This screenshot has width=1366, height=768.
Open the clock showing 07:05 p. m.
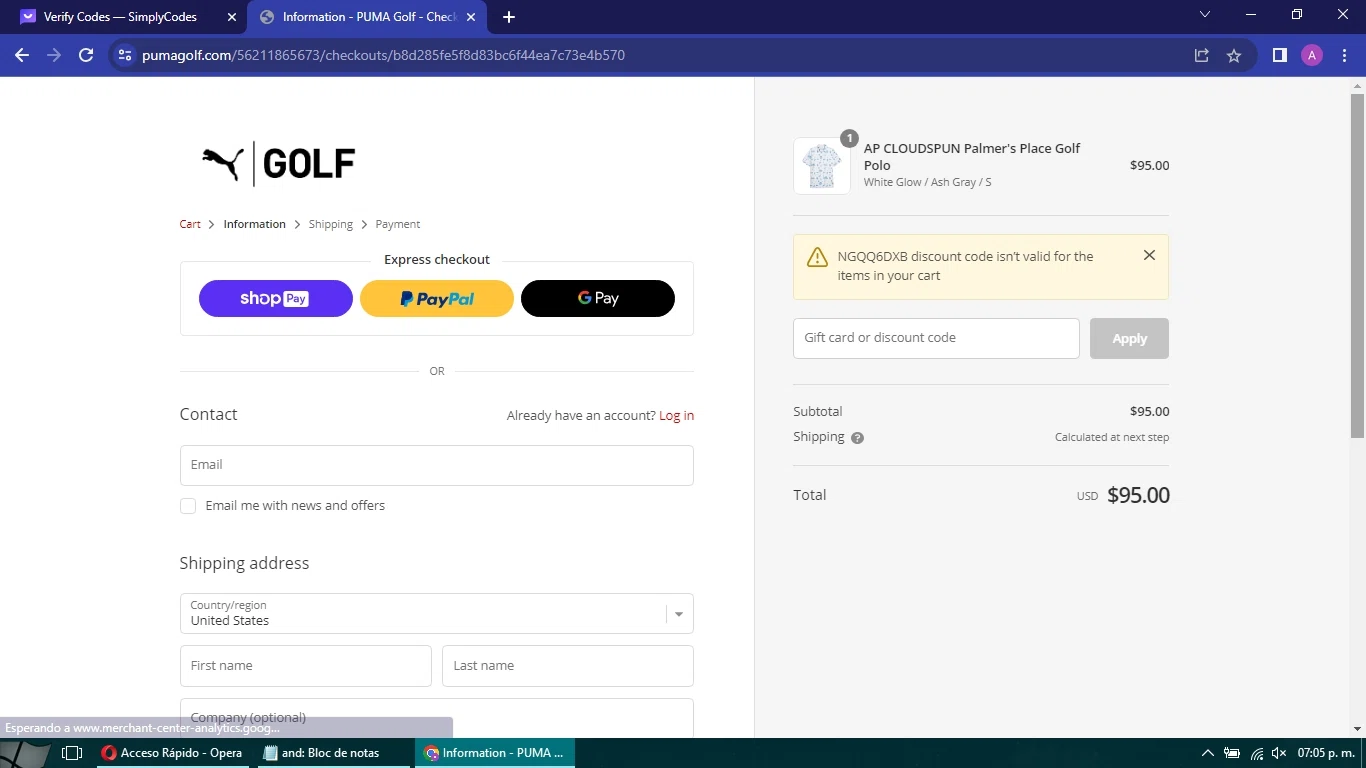point(1326,753)
